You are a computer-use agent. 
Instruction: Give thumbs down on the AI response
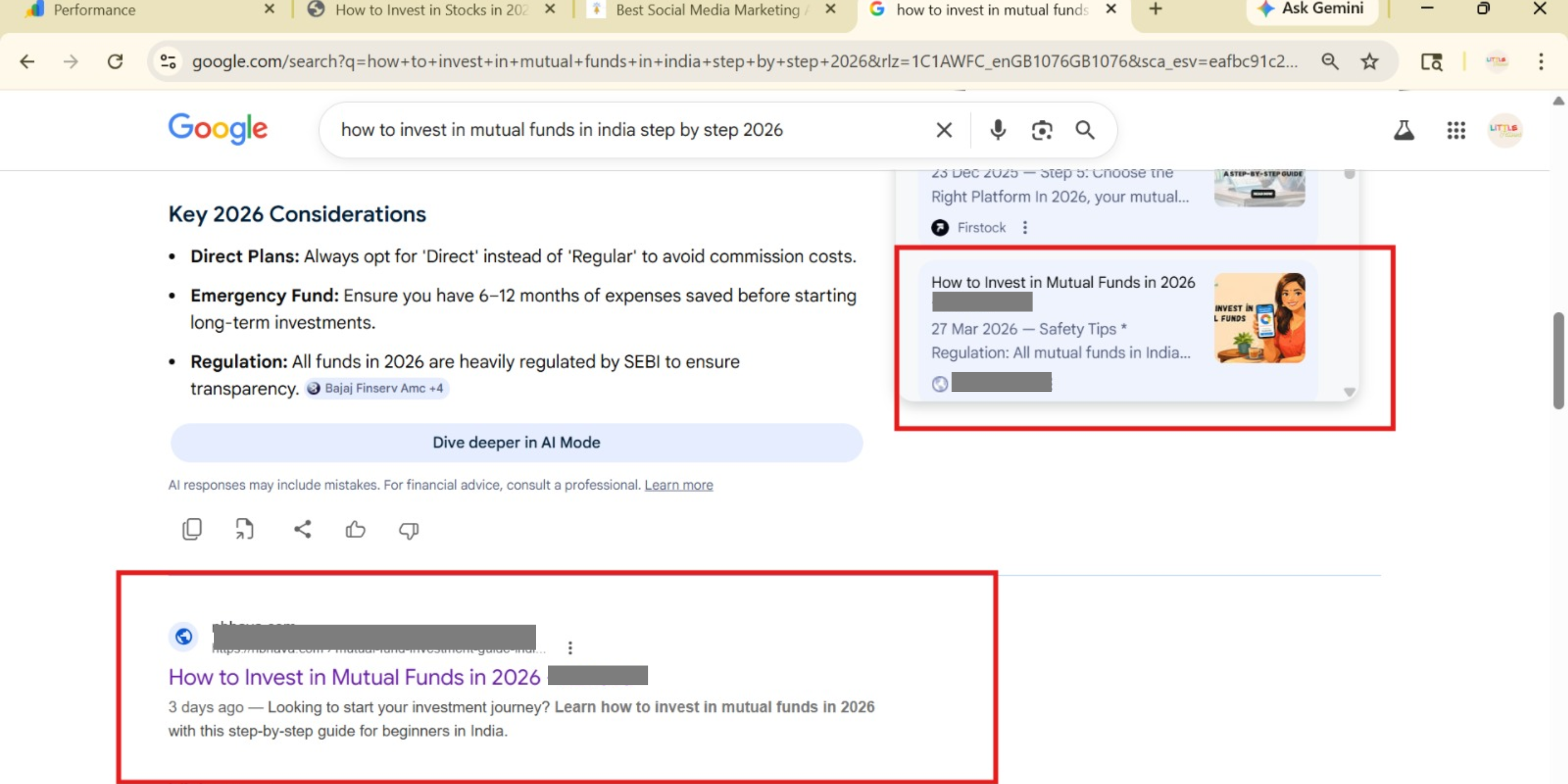click(409, 530)
